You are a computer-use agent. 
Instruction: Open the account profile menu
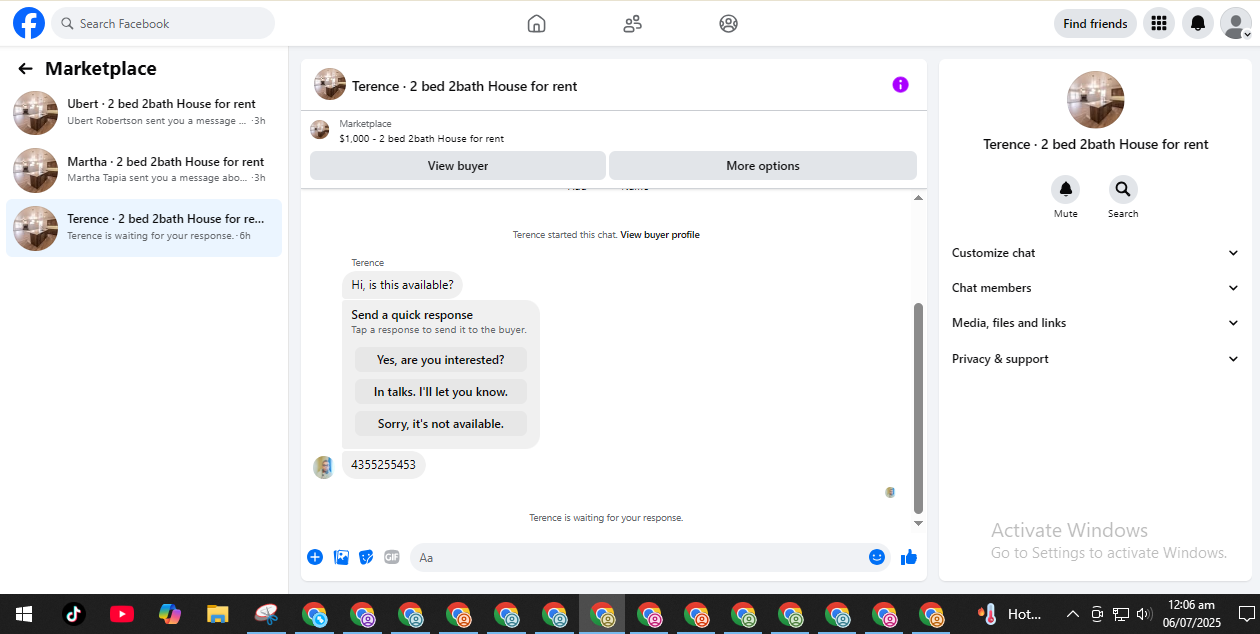pos(1236,23)
